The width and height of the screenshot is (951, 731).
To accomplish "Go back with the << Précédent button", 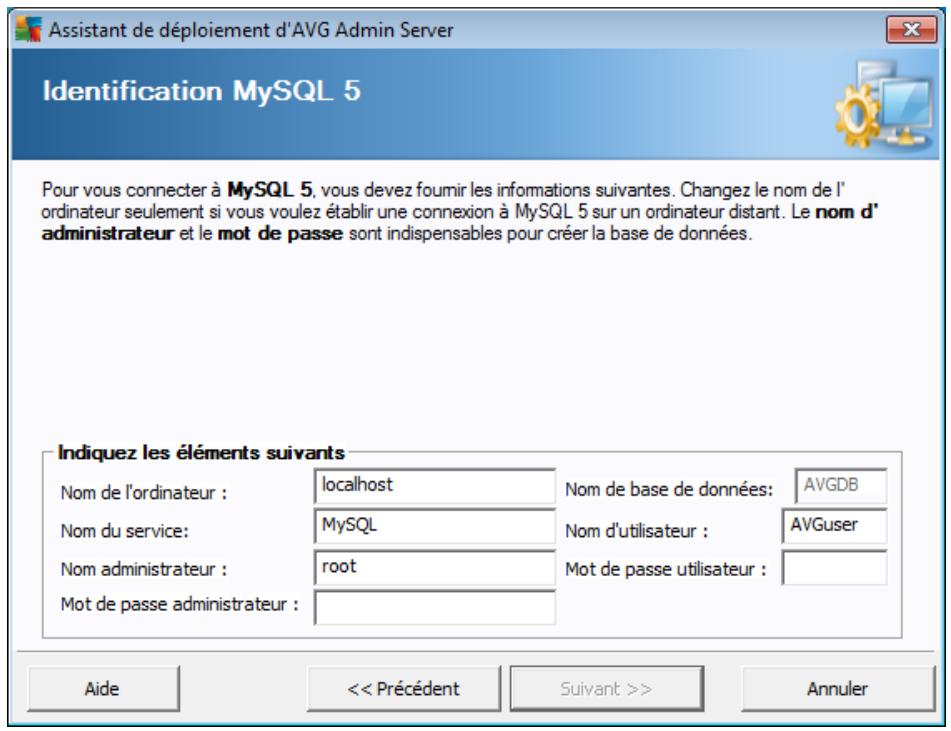I will point(403,689).
